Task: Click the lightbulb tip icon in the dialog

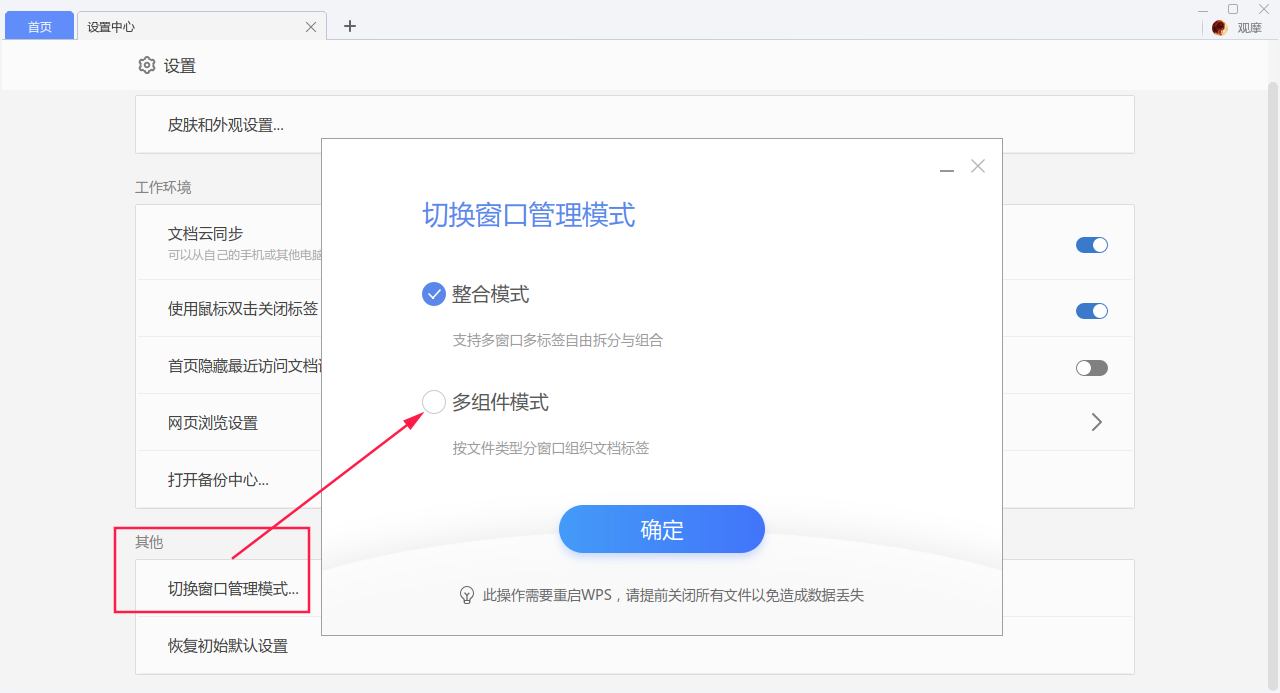Action: coord(466,594)
